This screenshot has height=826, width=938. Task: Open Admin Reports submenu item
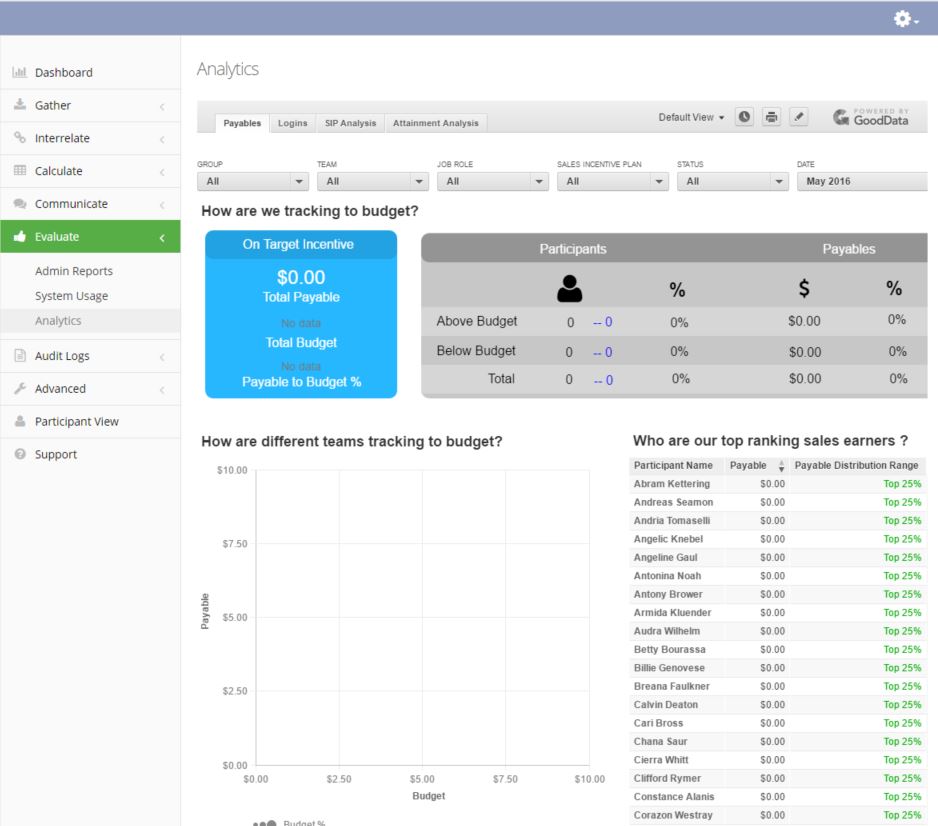coord(74,271)
